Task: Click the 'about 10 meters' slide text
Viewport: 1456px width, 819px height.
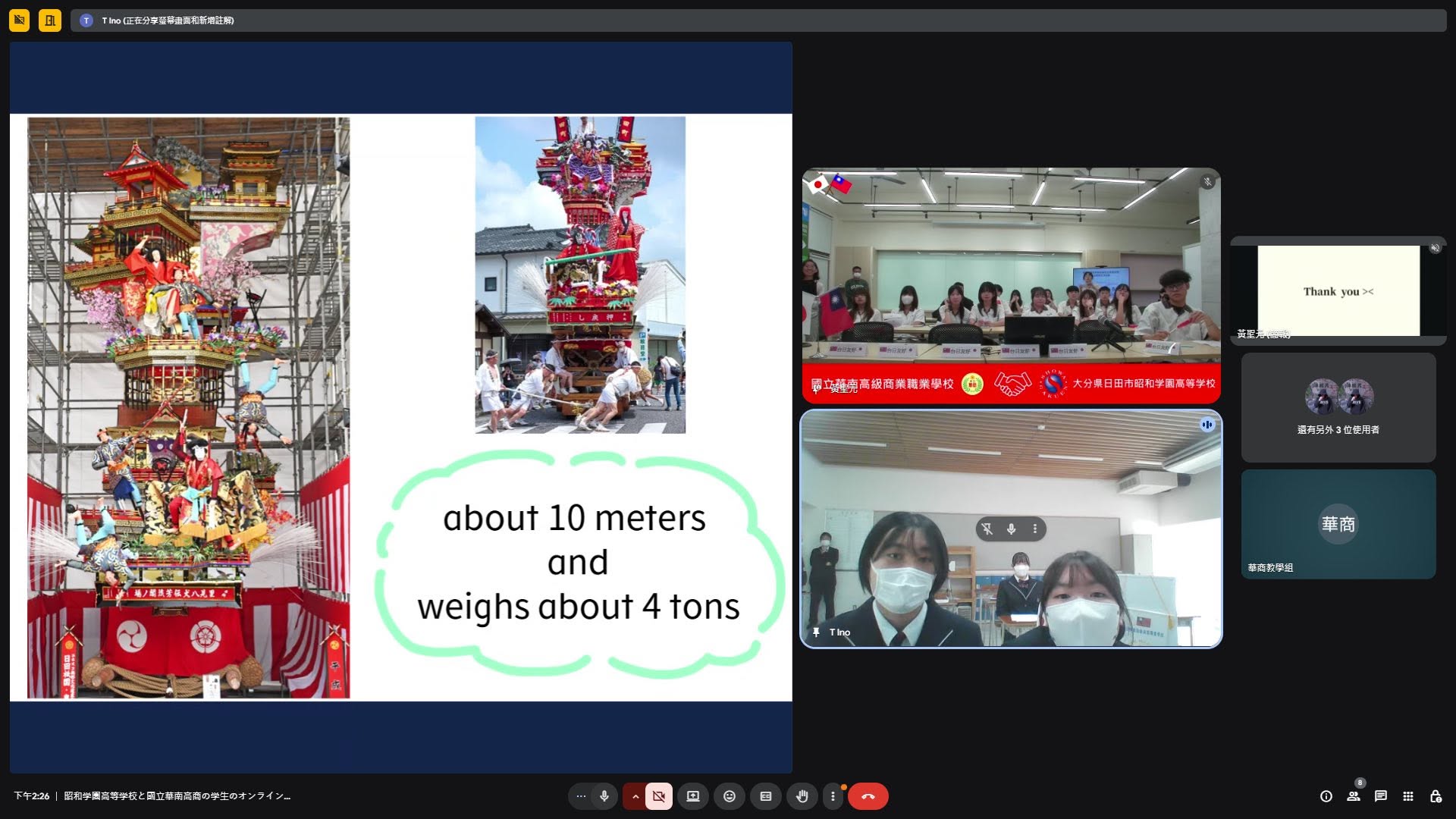Action: (x=575, y=518)
